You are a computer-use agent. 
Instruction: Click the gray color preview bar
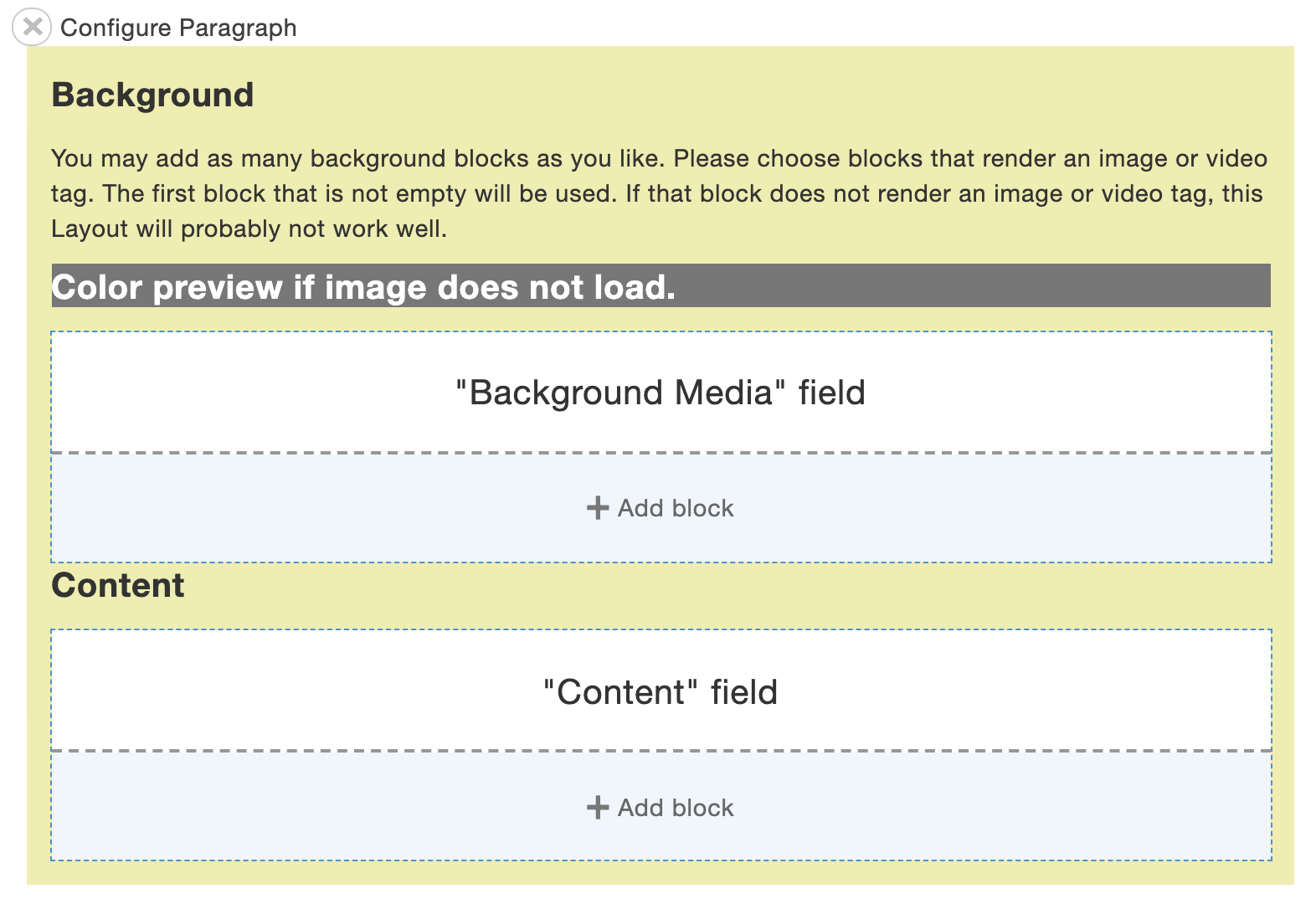(660, 287)
